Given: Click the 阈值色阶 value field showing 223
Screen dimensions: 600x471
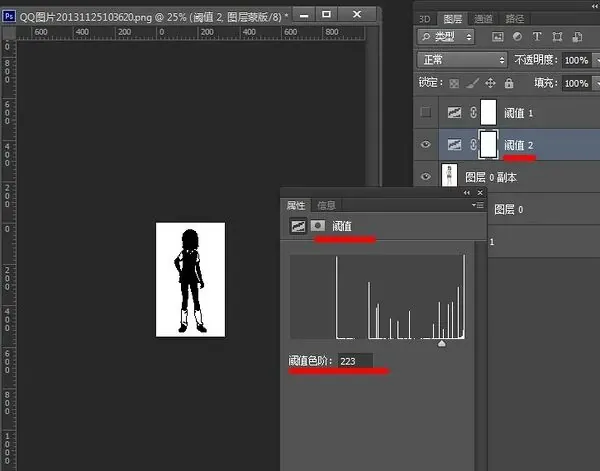Looking at the screenshot, I should pyautogui.click(x=355, y=361).
